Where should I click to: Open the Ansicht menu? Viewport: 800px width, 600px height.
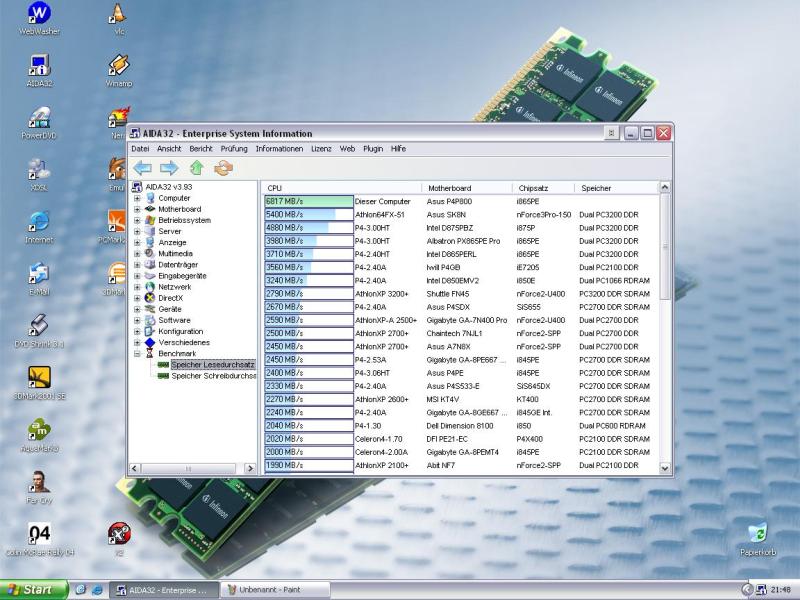point(169,148)
